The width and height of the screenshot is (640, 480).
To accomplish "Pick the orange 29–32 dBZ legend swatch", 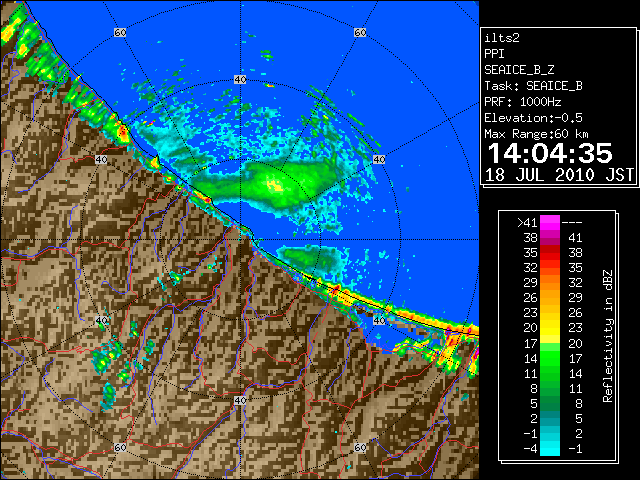I will (550, 283).
